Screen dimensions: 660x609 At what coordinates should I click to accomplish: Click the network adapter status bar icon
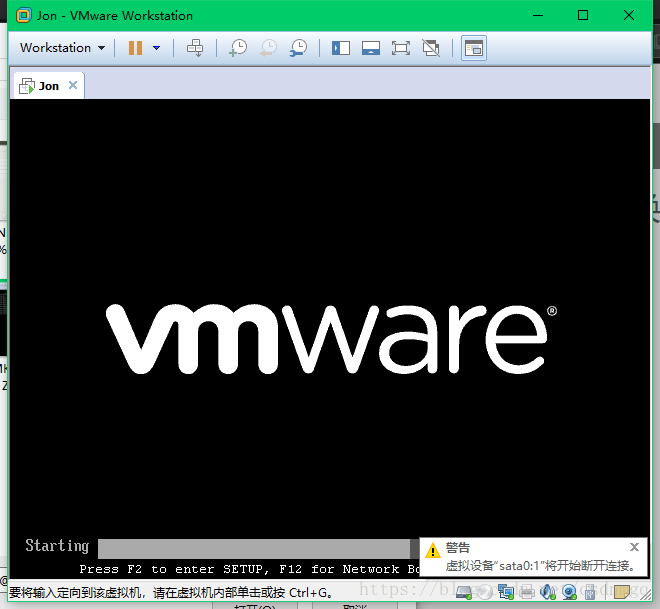(x=506, y=592)
